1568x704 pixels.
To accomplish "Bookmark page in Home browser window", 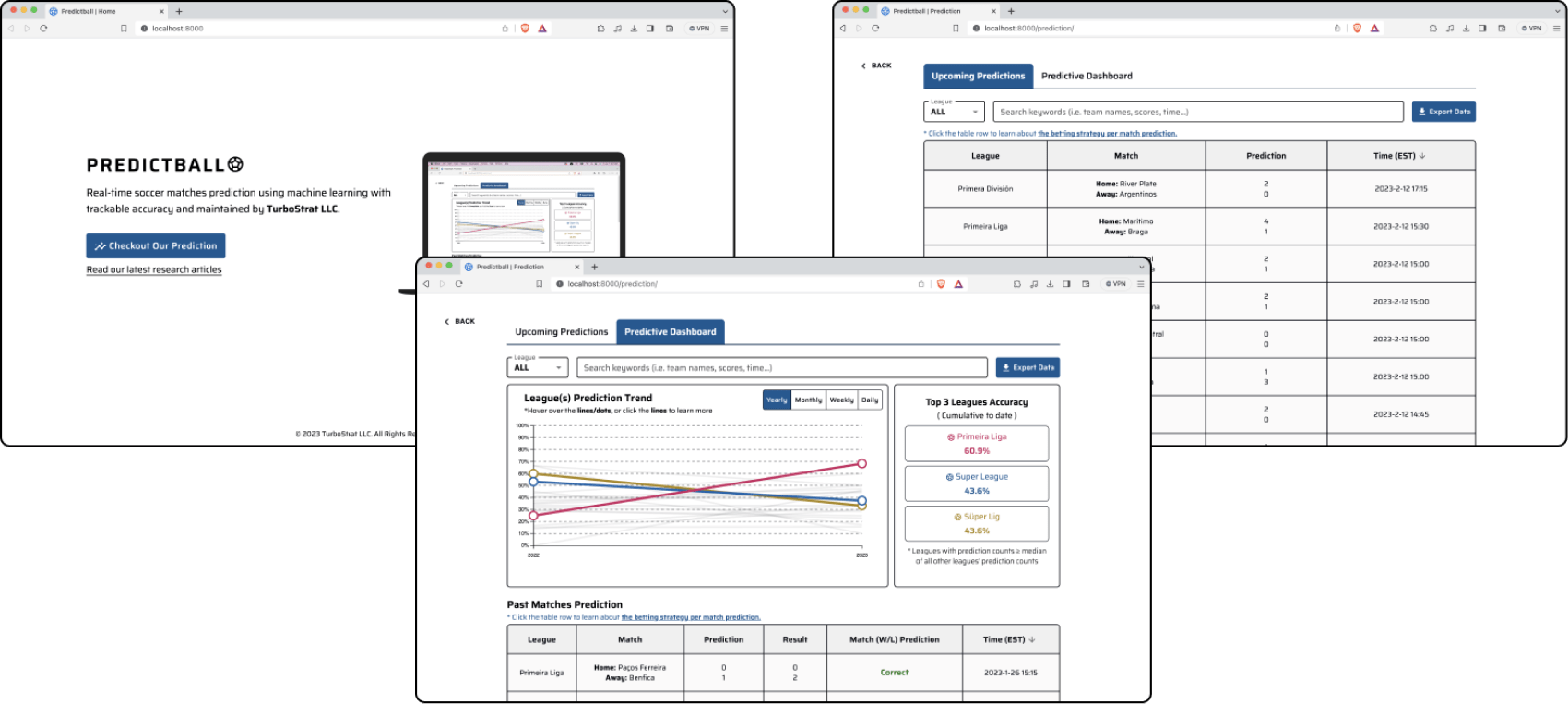I will [x=124, y=29].
